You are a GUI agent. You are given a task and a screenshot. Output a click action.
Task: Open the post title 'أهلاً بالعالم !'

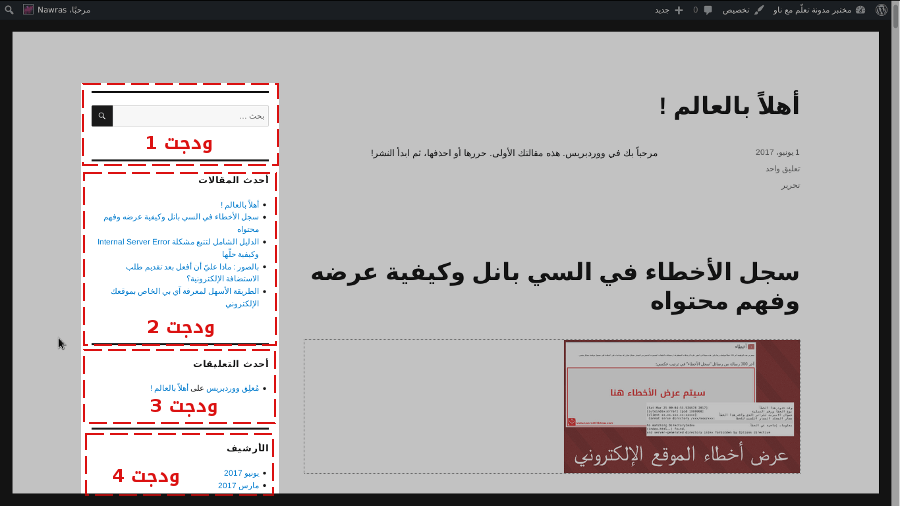point(729,106)
